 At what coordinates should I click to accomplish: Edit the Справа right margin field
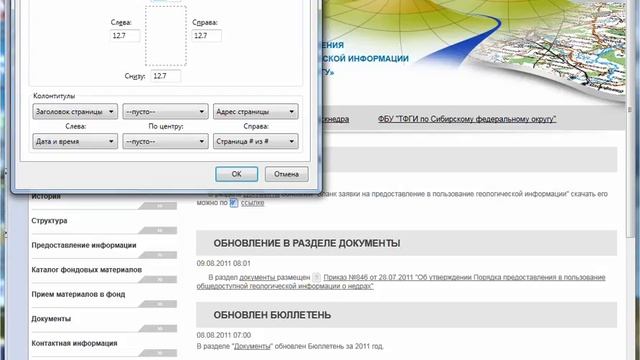(207, 36)
